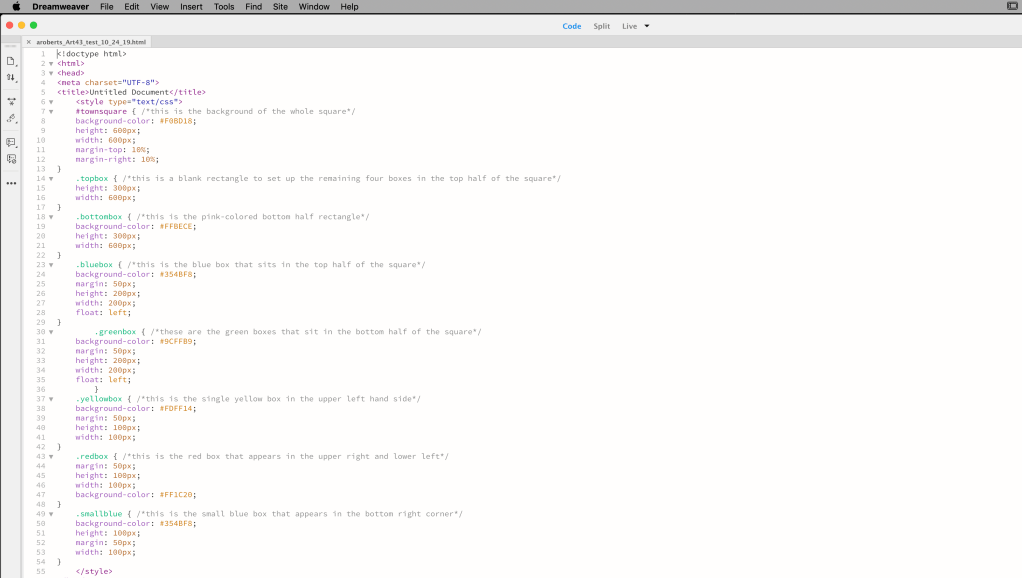Switch to Code view
The width and height of the screenshot is (1022, 578).
coord(571,26)
